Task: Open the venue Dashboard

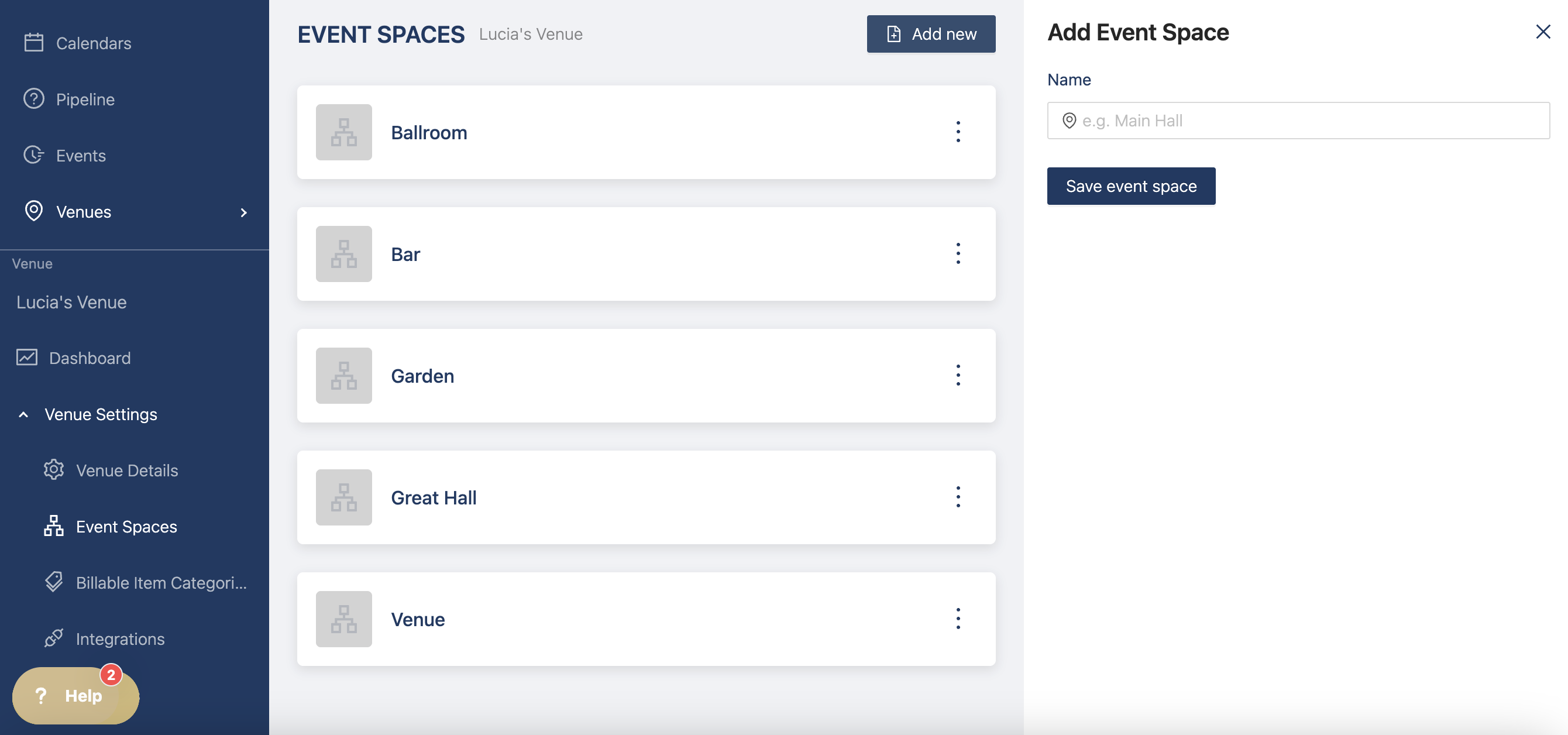Action: click(90, 358)
